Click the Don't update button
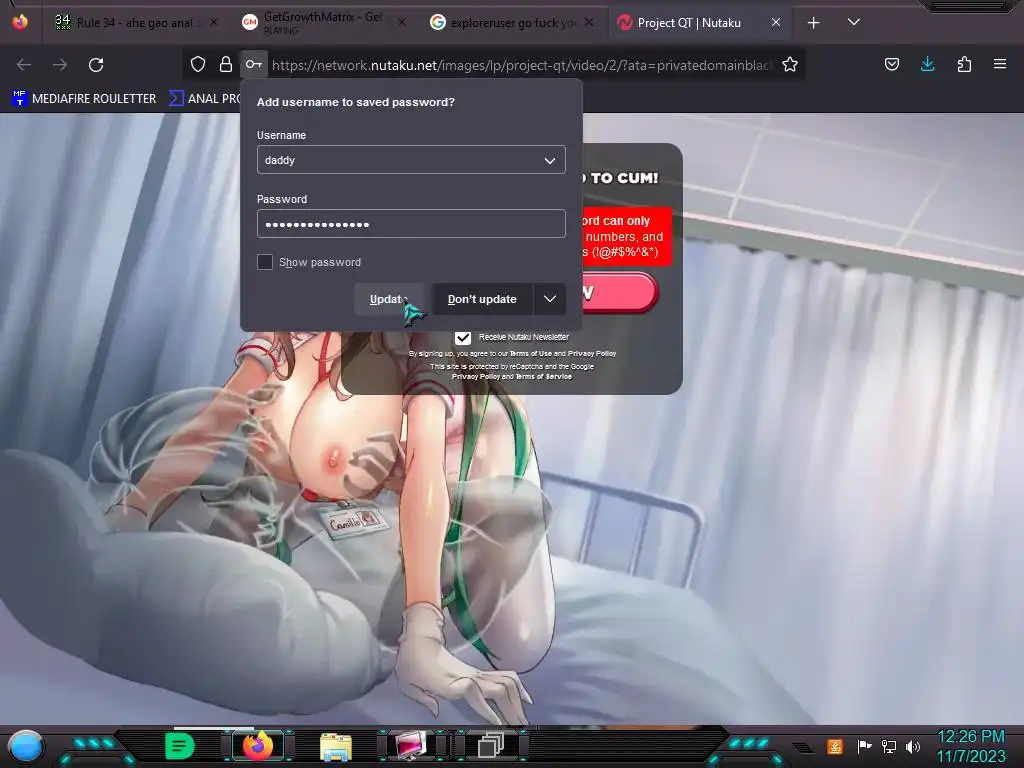Screen dimensions: 1024x768 [482, 299]
